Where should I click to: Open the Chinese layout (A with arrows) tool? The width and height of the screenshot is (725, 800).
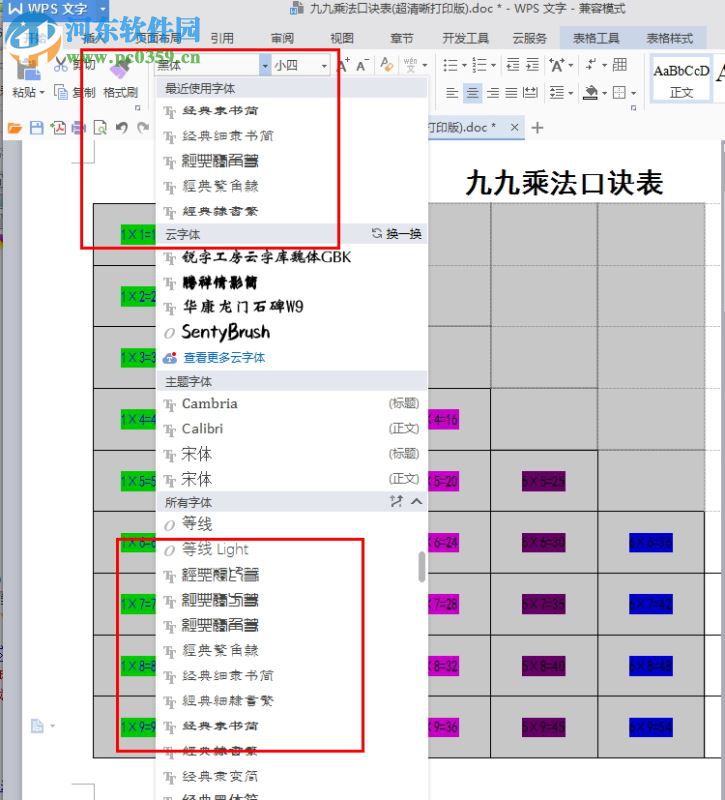pyautogui.click(x=557, y=65)
